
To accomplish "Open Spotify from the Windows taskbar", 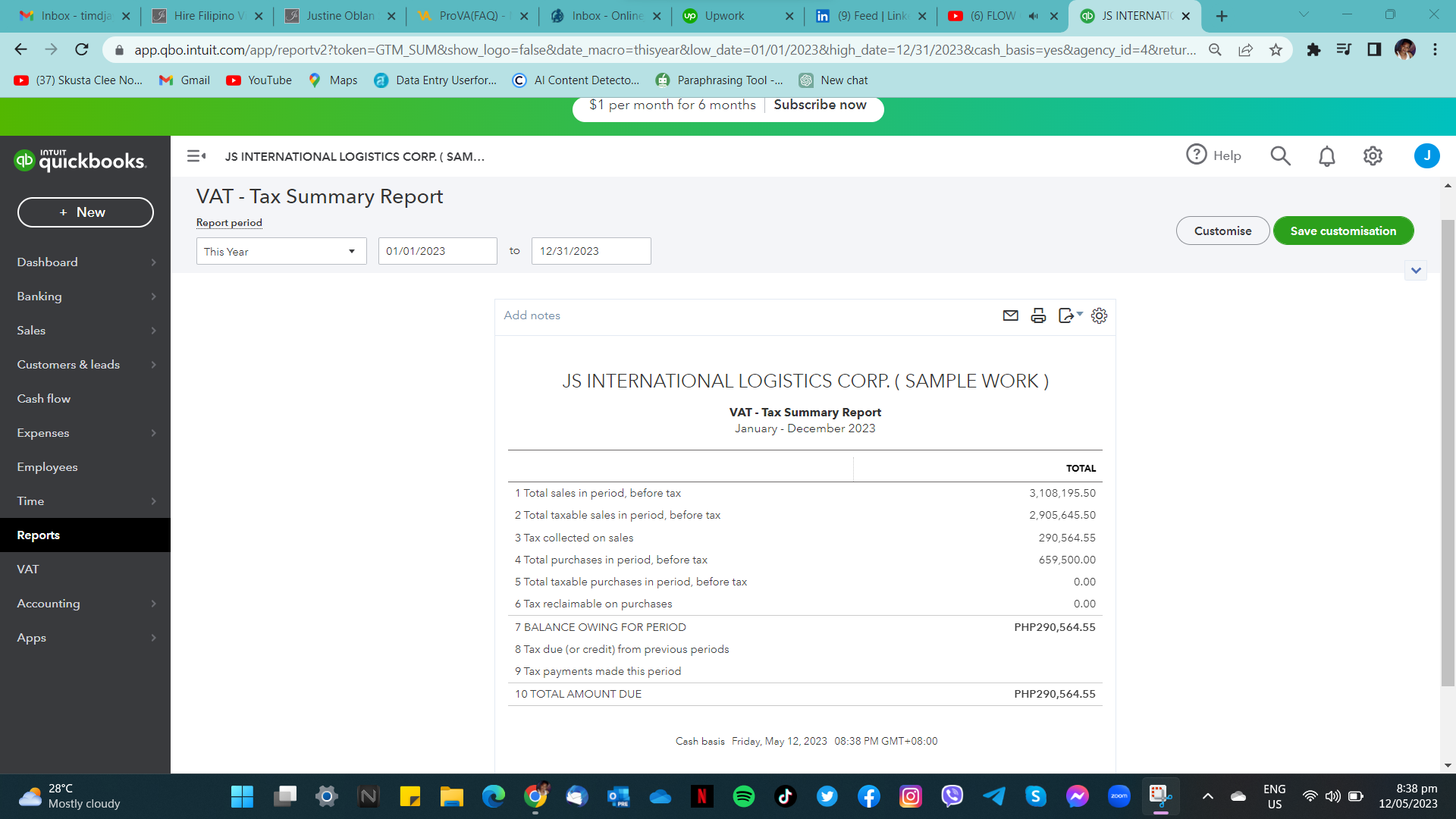I will click(x=743, y=796).
